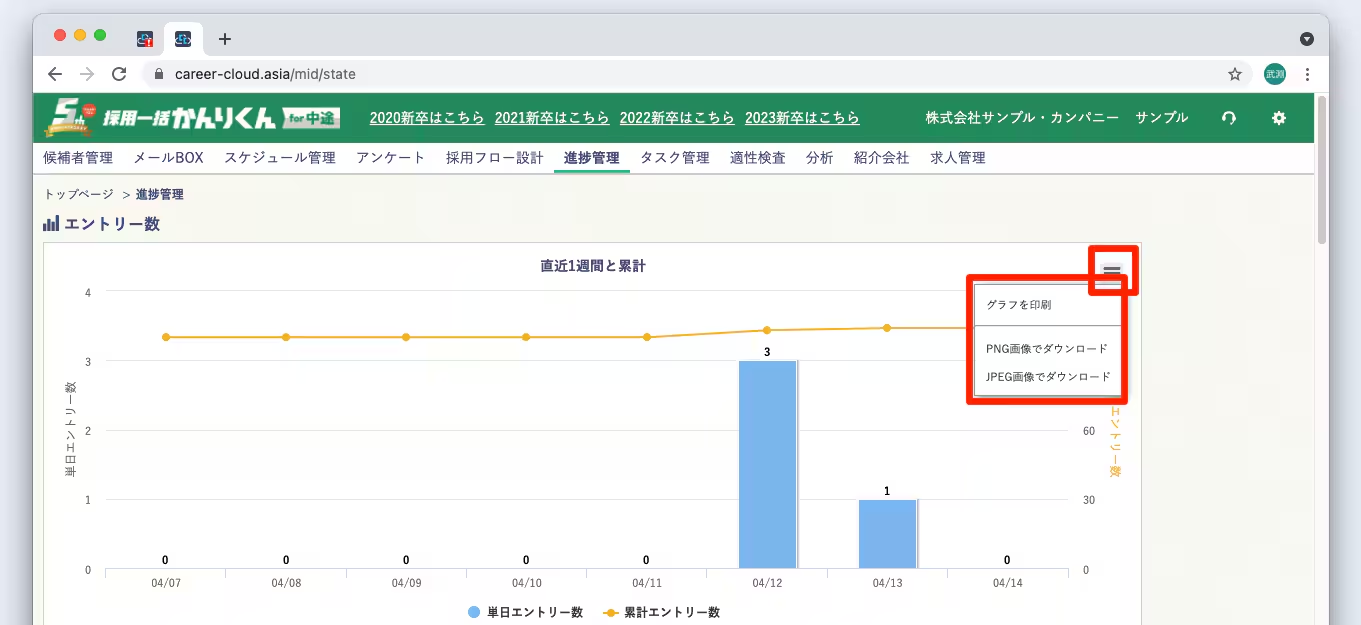Viewport: 1361px width, 625px height.
Task: Open the green user profile avatar
Action: [x=1274, y=74]
